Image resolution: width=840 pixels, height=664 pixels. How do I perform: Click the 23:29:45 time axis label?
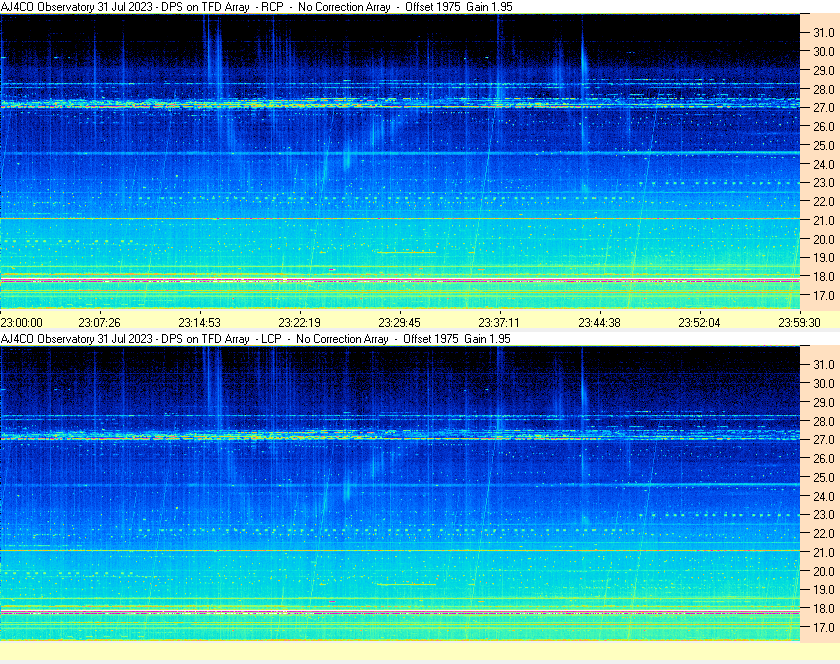(x=400, y=323)
